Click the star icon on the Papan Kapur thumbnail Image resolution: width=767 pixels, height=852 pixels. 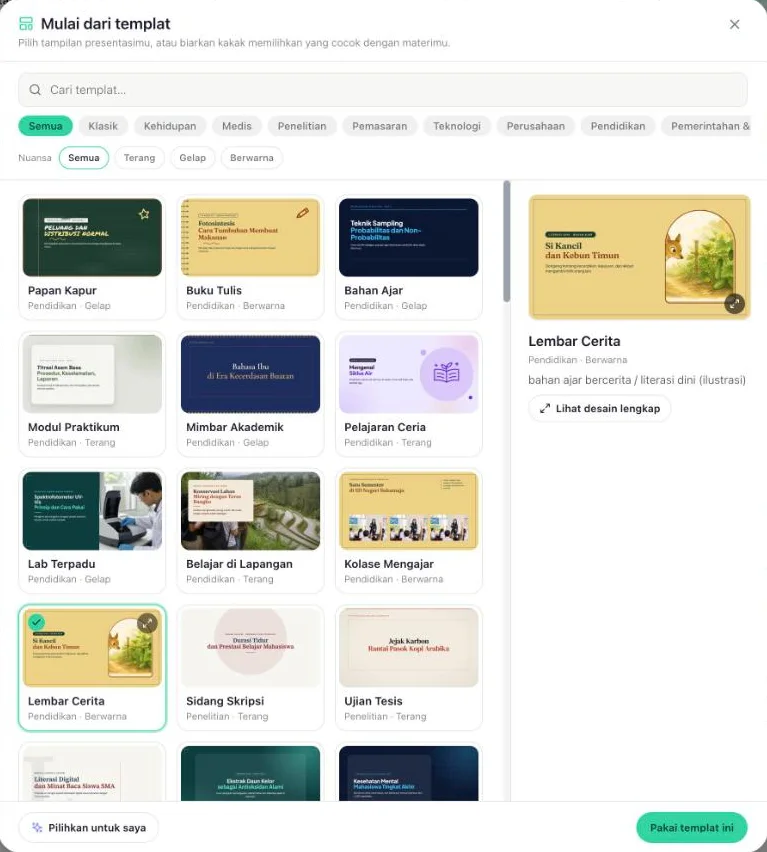point(144,214)
